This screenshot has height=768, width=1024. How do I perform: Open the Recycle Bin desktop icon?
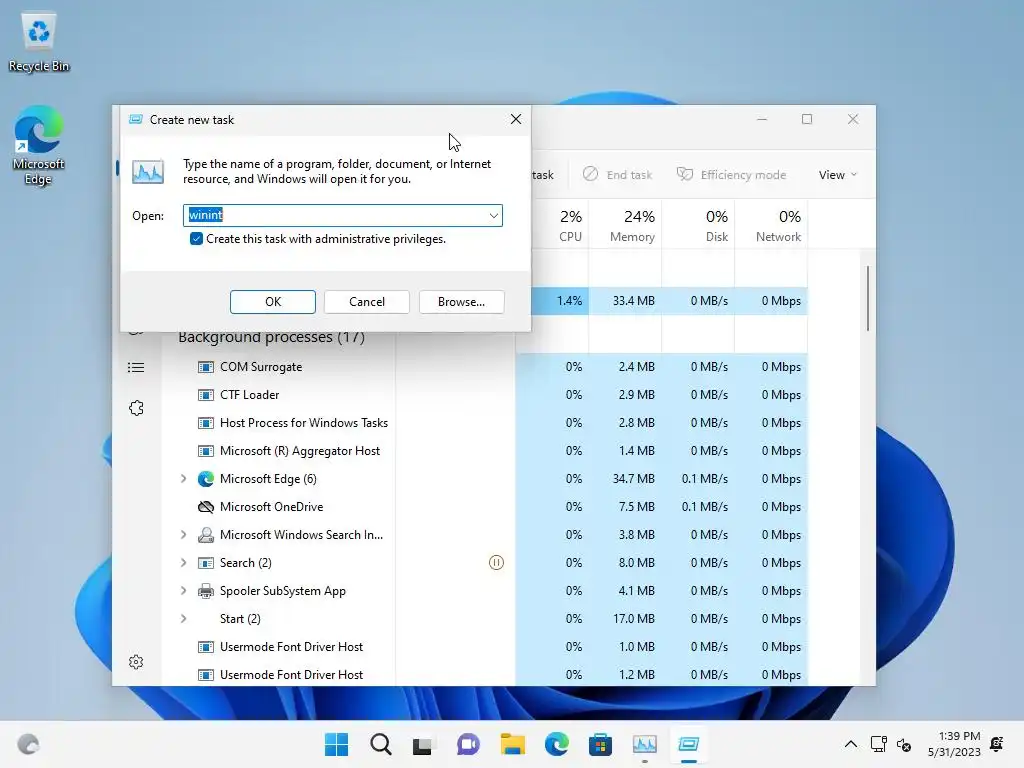point(39,41)
